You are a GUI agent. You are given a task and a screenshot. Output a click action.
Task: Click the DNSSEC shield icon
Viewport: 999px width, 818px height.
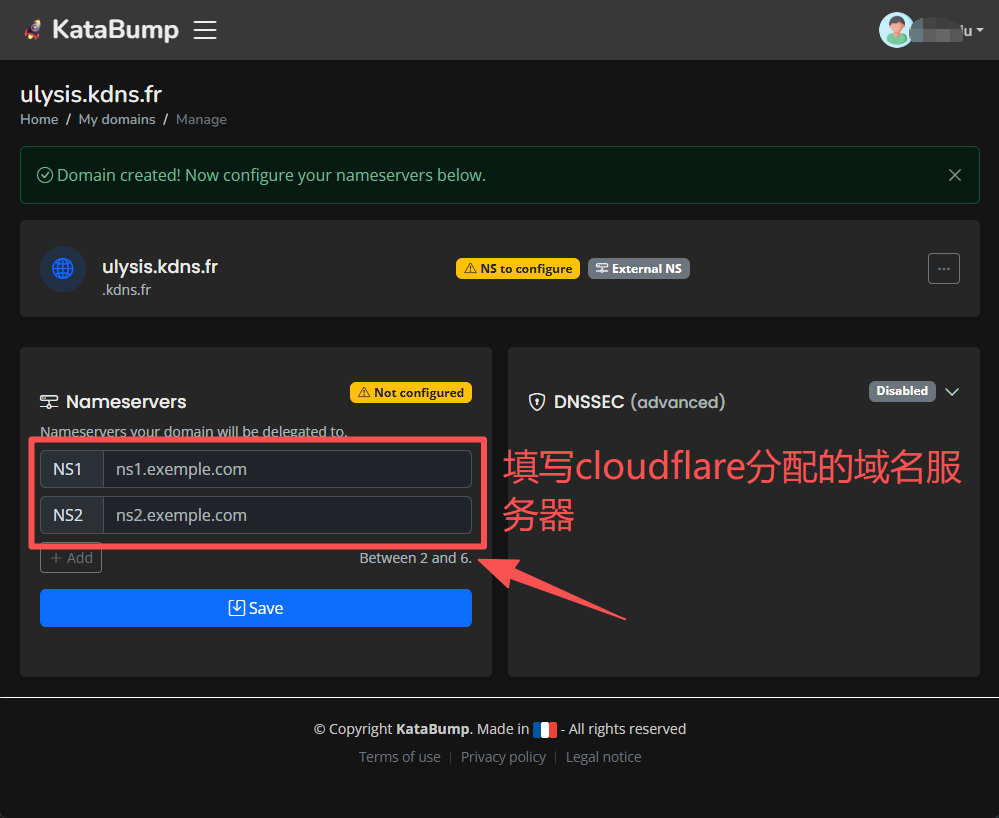[x=536, y=402]
